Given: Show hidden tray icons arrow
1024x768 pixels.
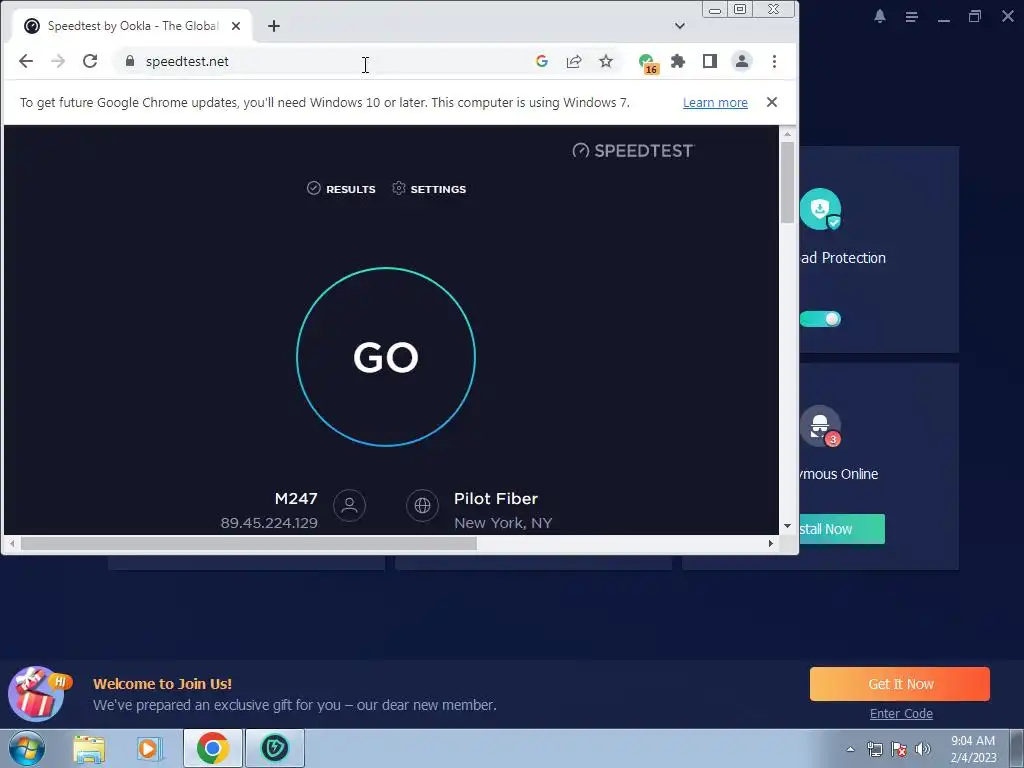Looking at the screenshot, I should click(850, 749).
